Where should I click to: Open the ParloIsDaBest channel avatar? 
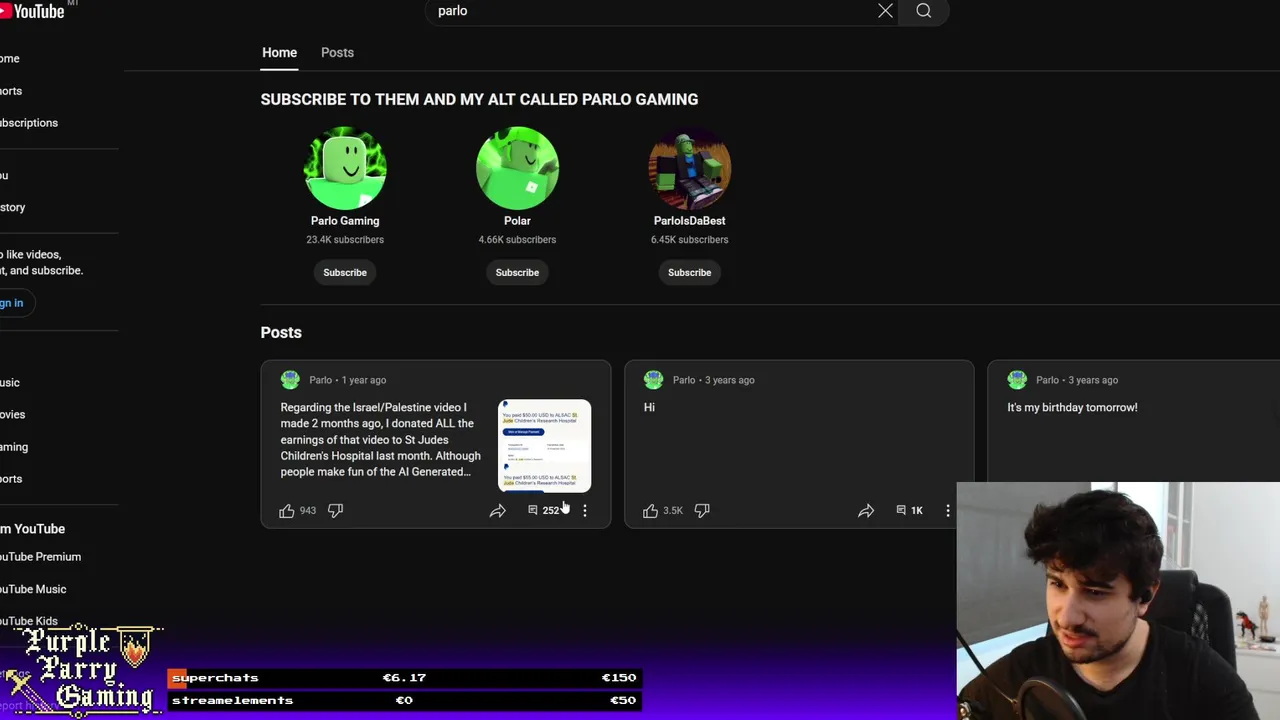[689, 168]
